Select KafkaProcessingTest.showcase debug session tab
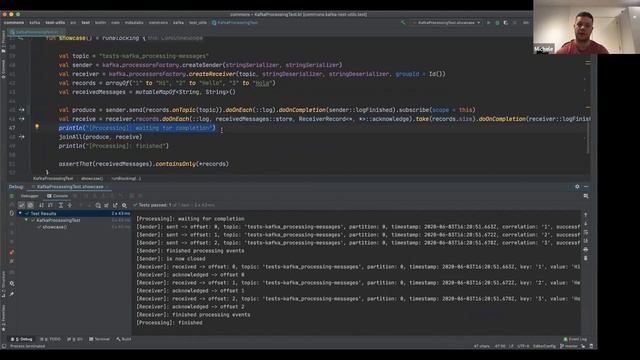Viewport: 640px width, 360px height. (70, 187)
